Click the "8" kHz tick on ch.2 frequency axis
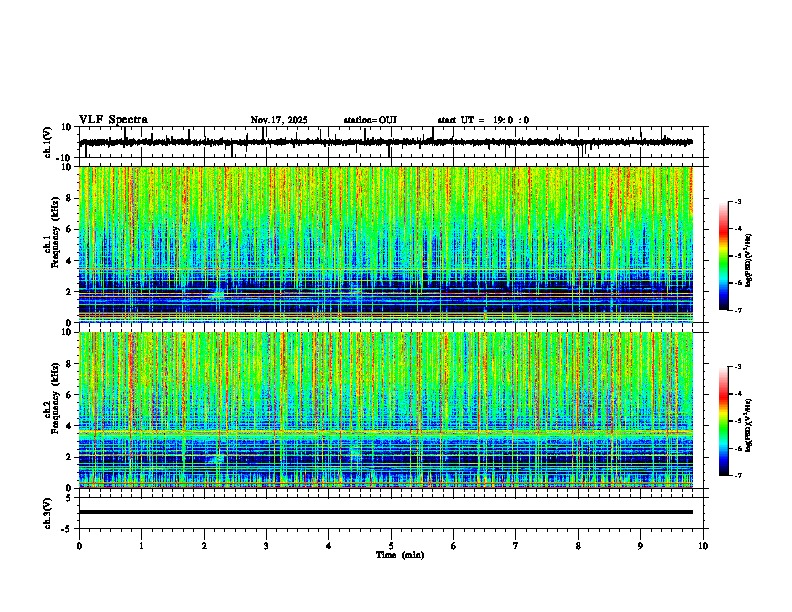This screenshot has height=612, width=792. click(69, 364)
